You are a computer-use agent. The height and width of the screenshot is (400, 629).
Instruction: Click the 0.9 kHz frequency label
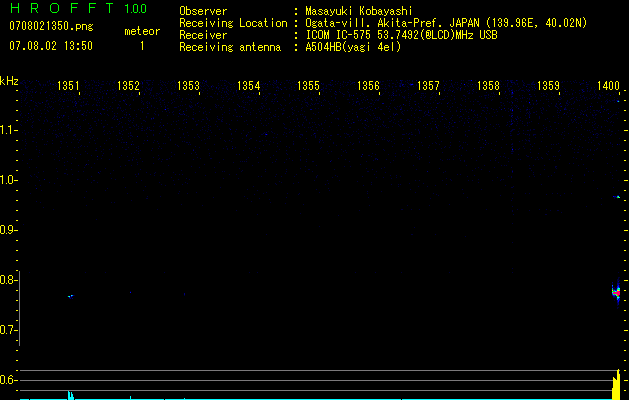tap(8, 230)
